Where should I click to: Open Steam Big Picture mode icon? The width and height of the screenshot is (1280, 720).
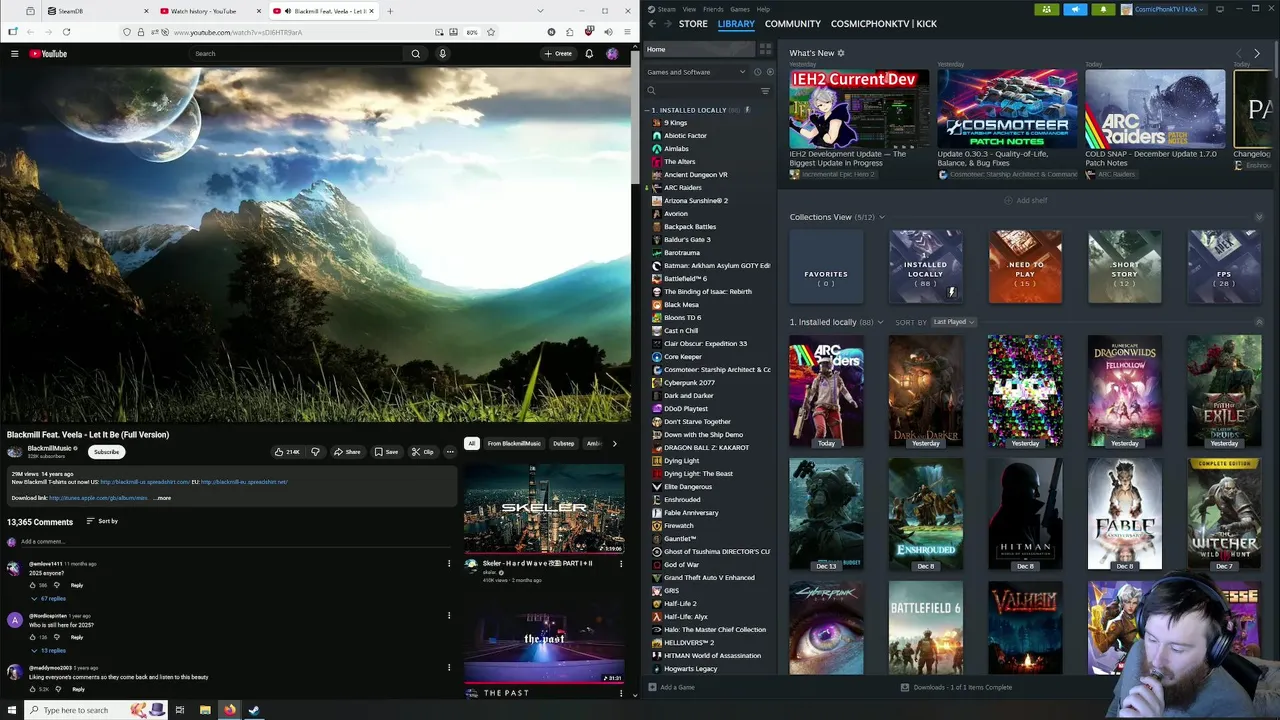[1220, 9]
